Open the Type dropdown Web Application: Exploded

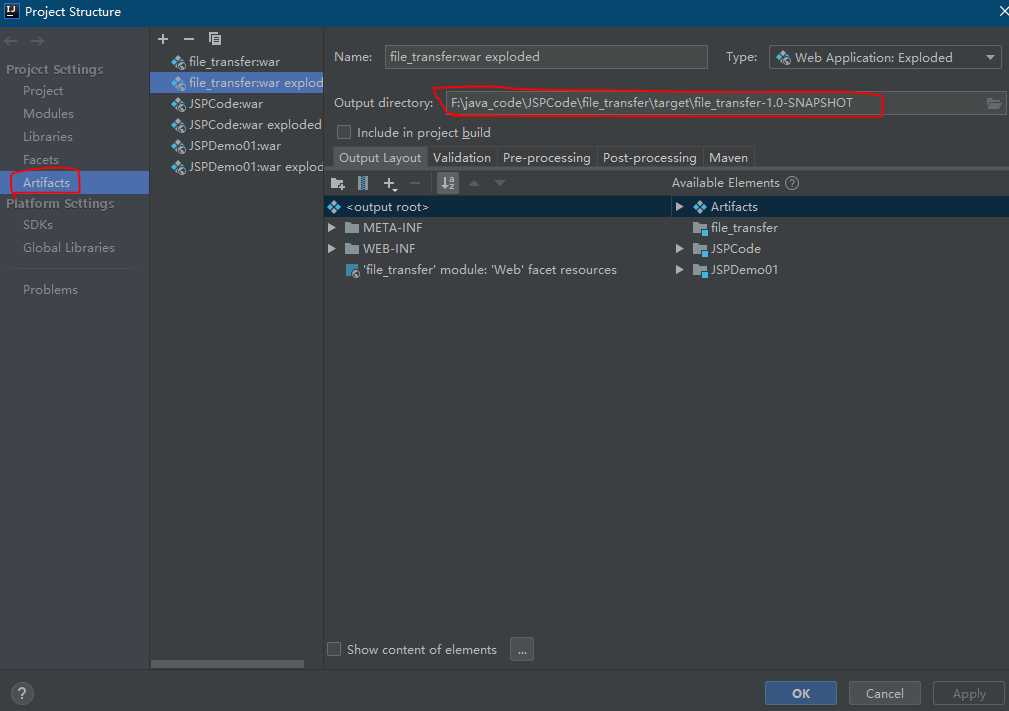(x=885, y=58)
